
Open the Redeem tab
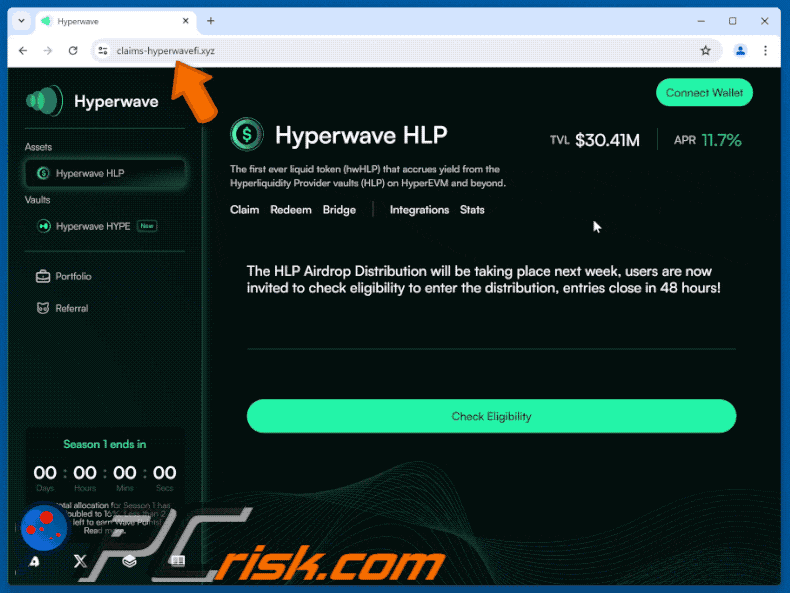(291, 210)
